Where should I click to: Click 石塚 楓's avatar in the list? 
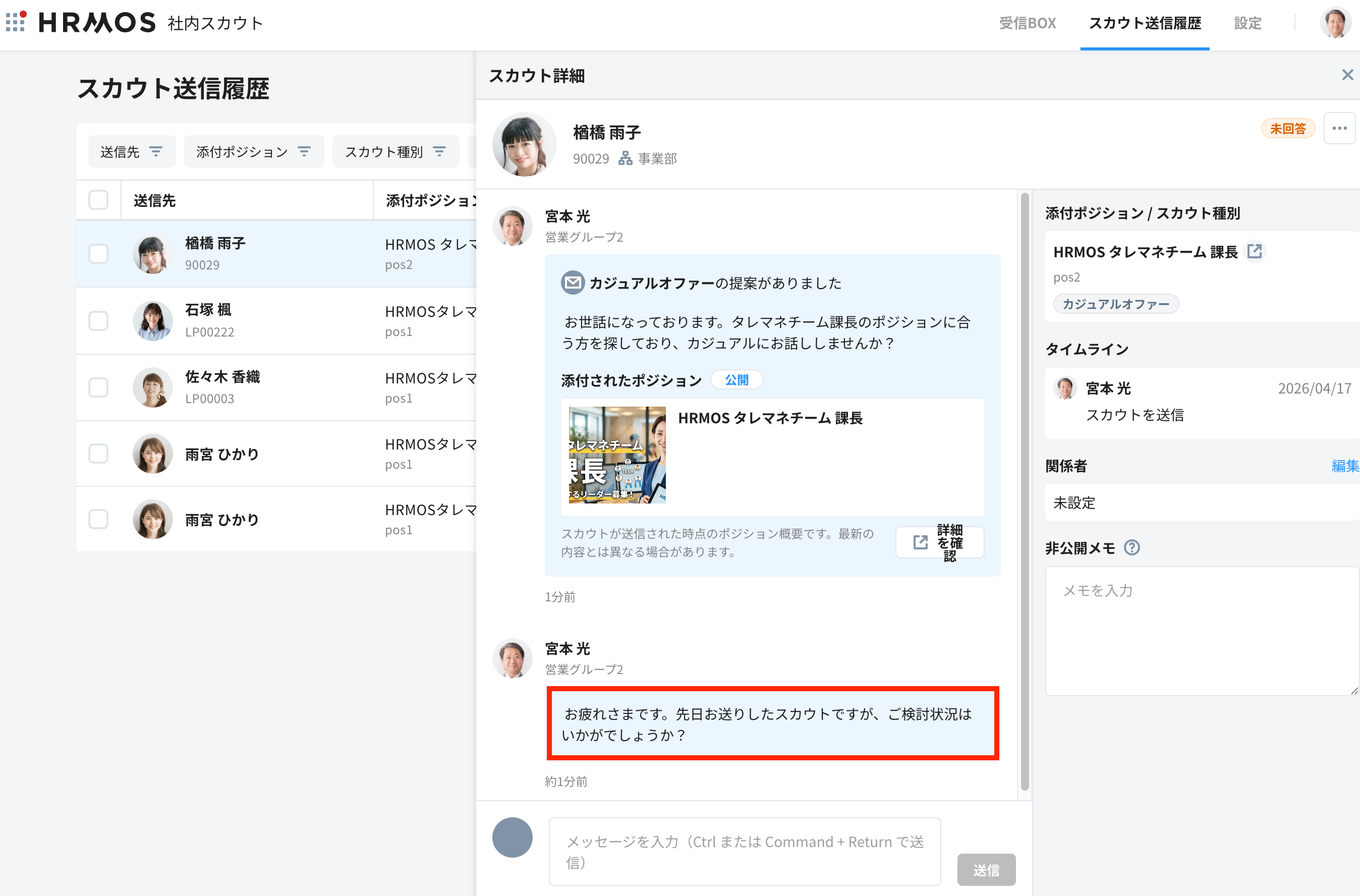point(152,320)
